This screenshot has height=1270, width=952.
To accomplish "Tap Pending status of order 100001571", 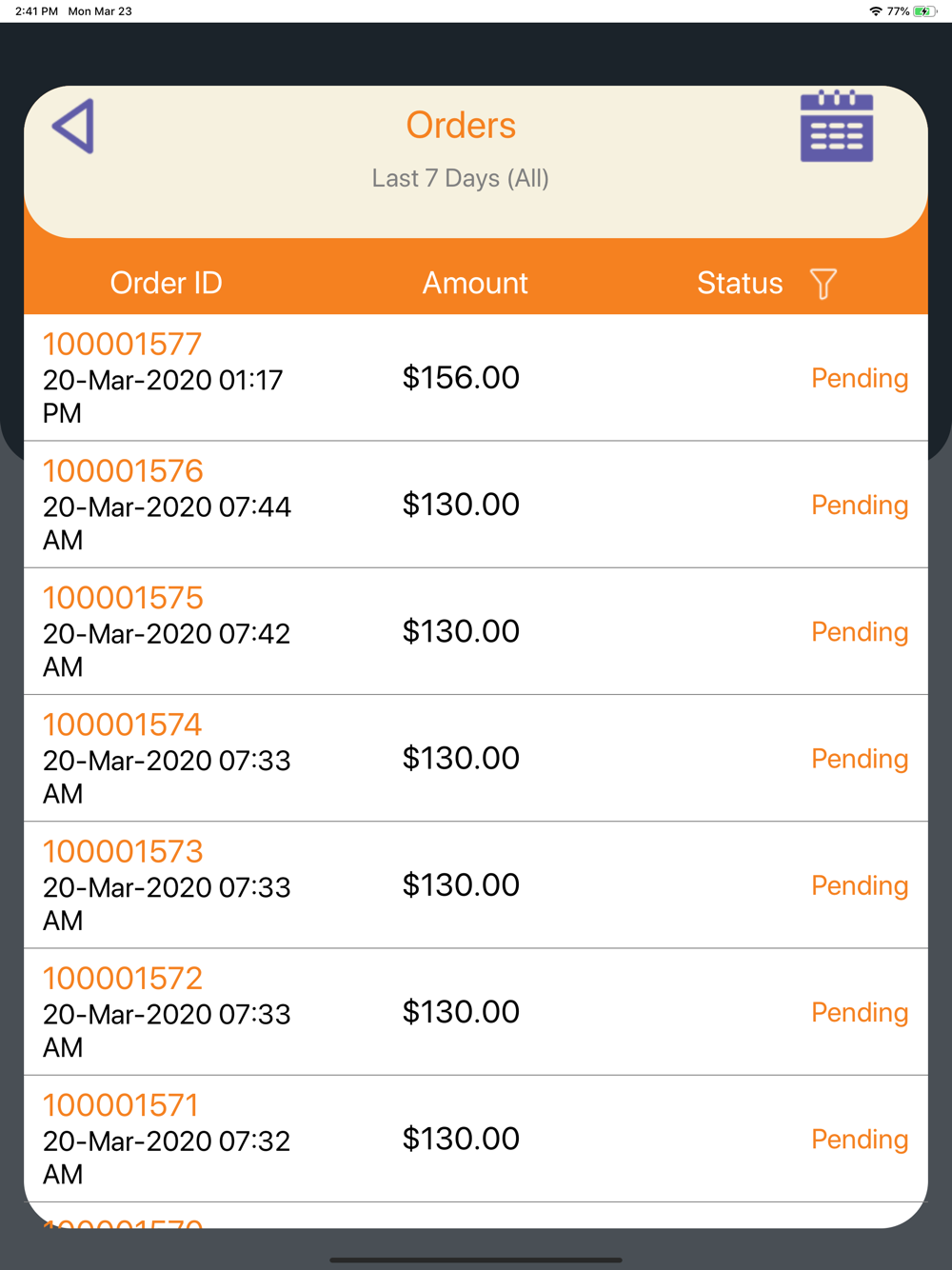I will coord(859,1140).
